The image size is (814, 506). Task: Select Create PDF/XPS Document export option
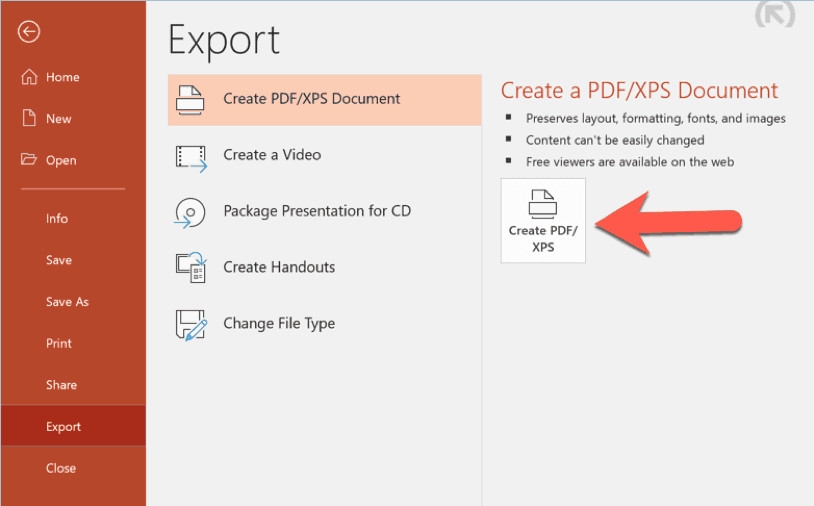[x=324, y=100]
